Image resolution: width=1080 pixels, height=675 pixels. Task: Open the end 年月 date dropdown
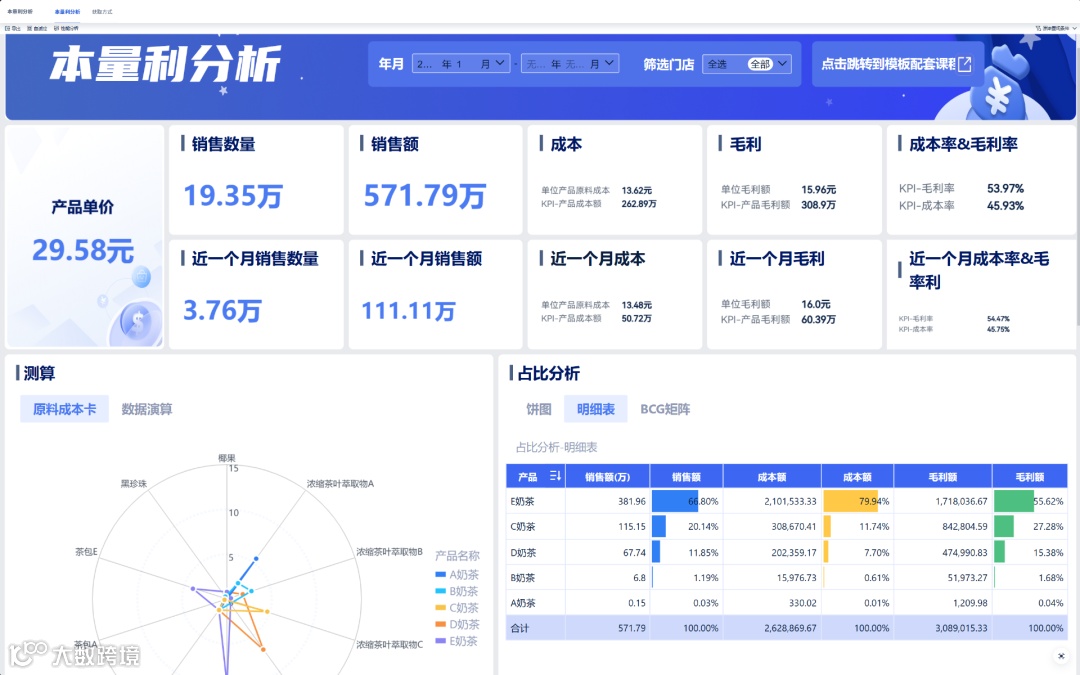click(570, 64)
